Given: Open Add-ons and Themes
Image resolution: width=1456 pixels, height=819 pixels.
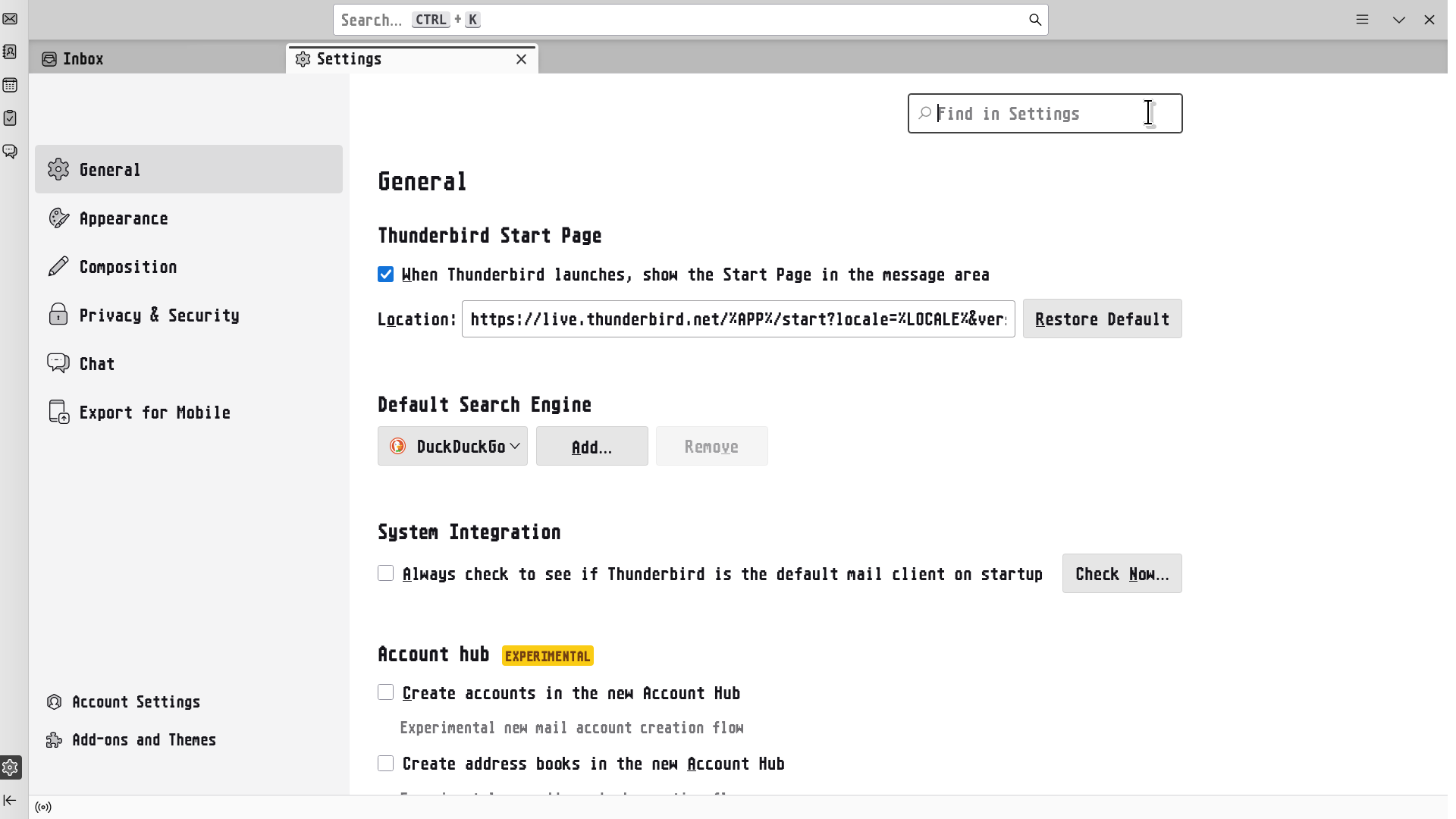Looking at the screenshot, I should (x=144, y=739).
